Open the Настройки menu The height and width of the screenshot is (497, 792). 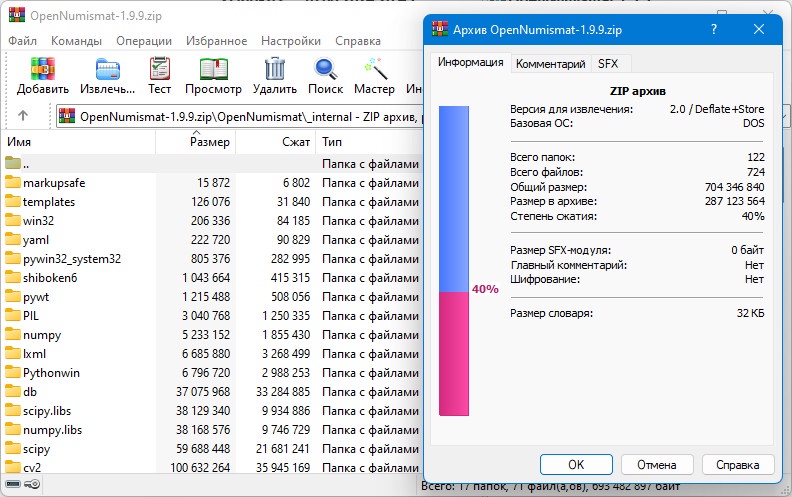click(291, 41)
